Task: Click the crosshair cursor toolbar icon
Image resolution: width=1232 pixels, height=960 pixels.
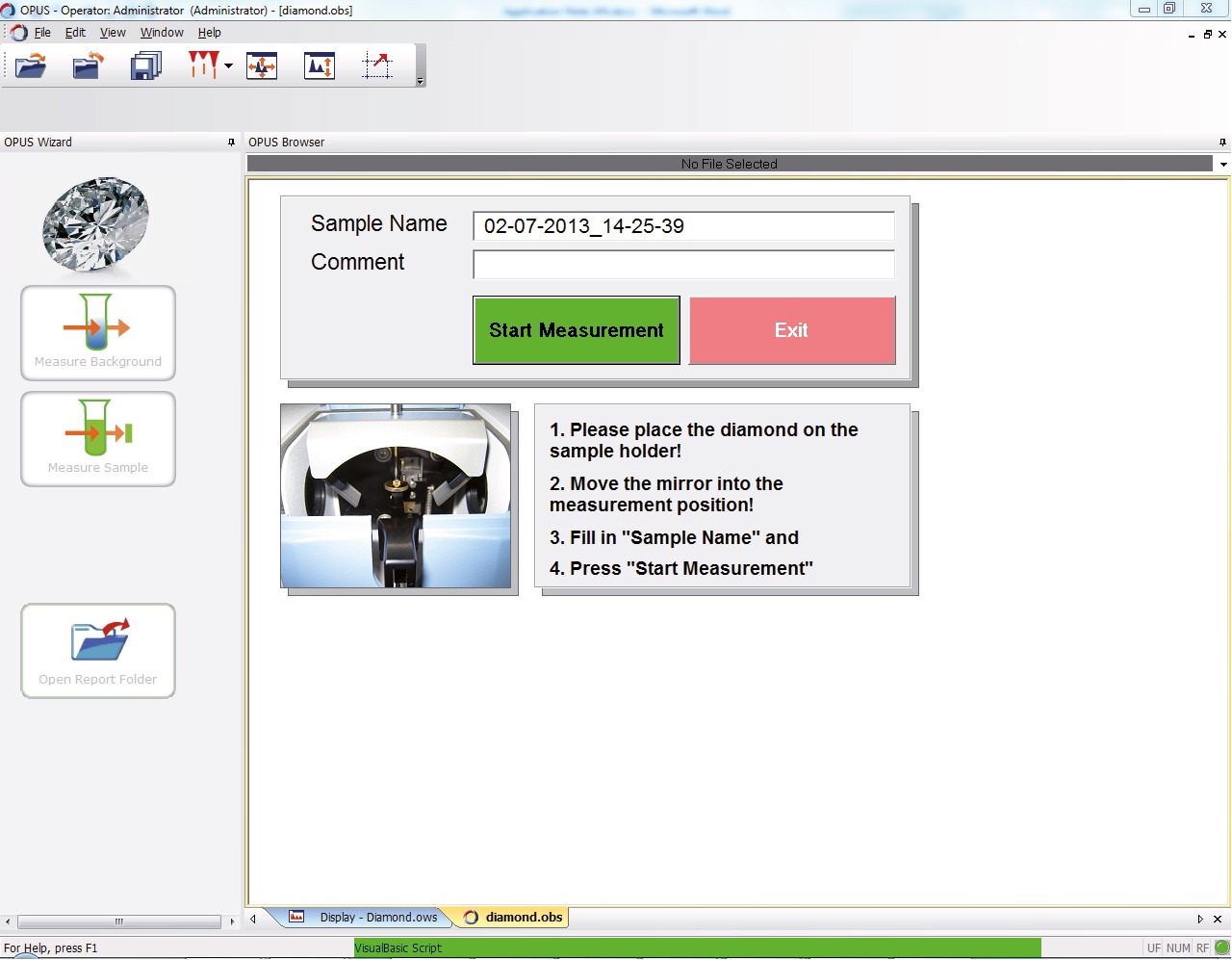Action: click(x=377, y=65)
